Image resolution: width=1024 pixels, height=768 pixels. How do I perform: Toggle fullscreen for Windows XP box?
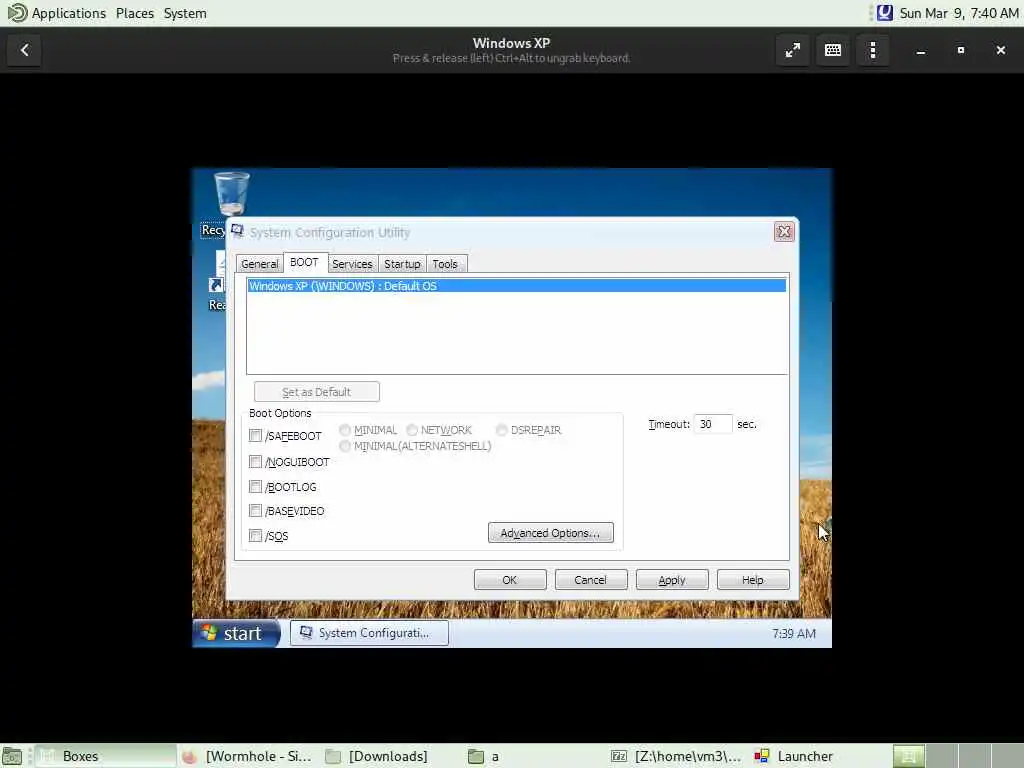(x=792, y=50)
